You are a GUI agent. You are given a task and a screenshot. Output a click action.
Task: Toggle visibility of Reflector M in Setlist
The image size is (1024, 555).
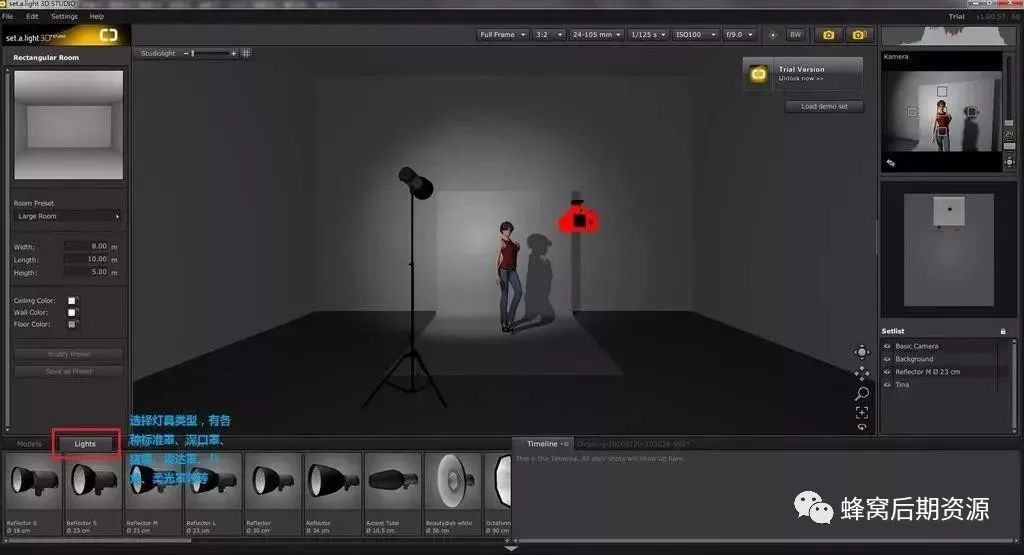coord(887,372)
